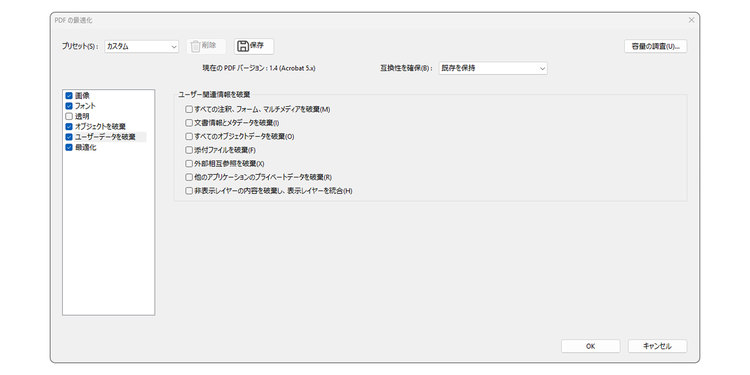Check 非表示レイヤーの内容を破棄し、表示レイヤーを統合
750x375 pixels.
click(189, 191)
